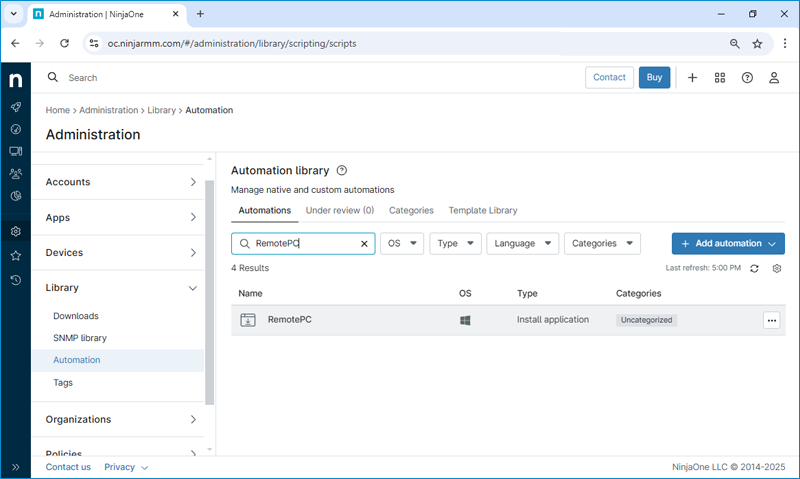
Task: Clear the RemotePC search text
Action: tap(364, 243)
